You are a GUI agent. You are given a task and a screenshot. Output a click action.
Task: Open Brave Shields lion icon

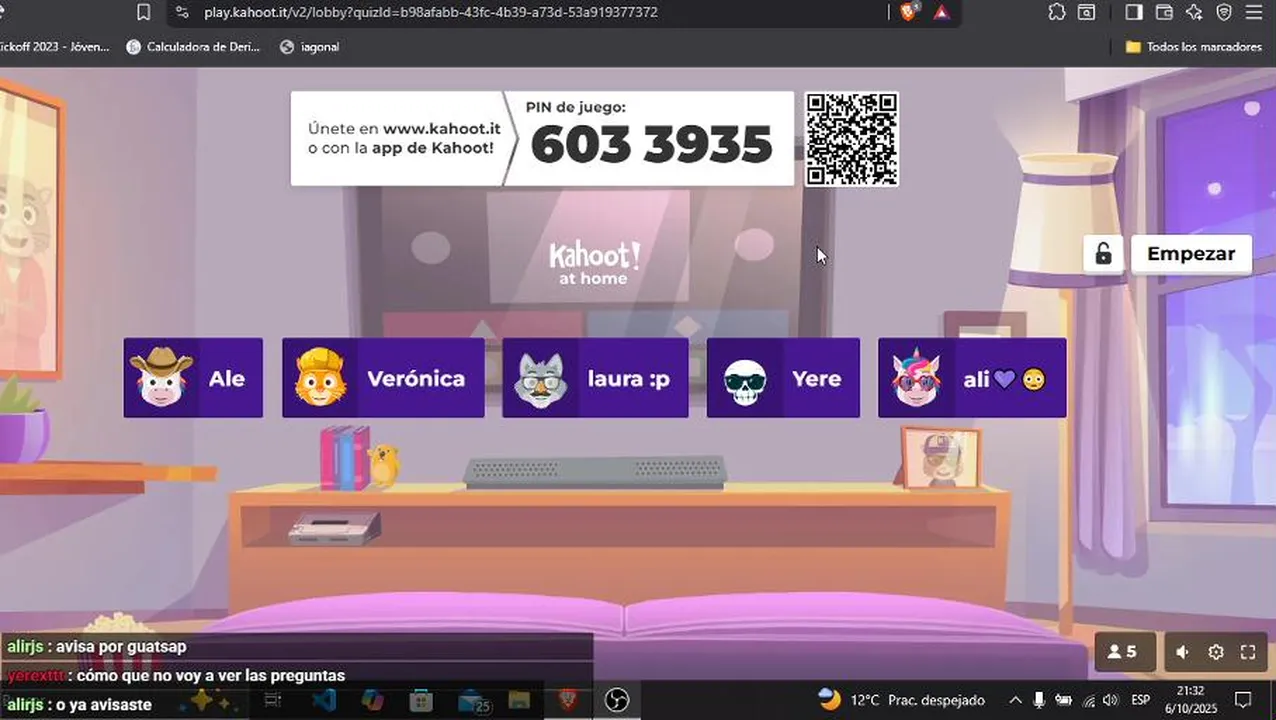908,12
